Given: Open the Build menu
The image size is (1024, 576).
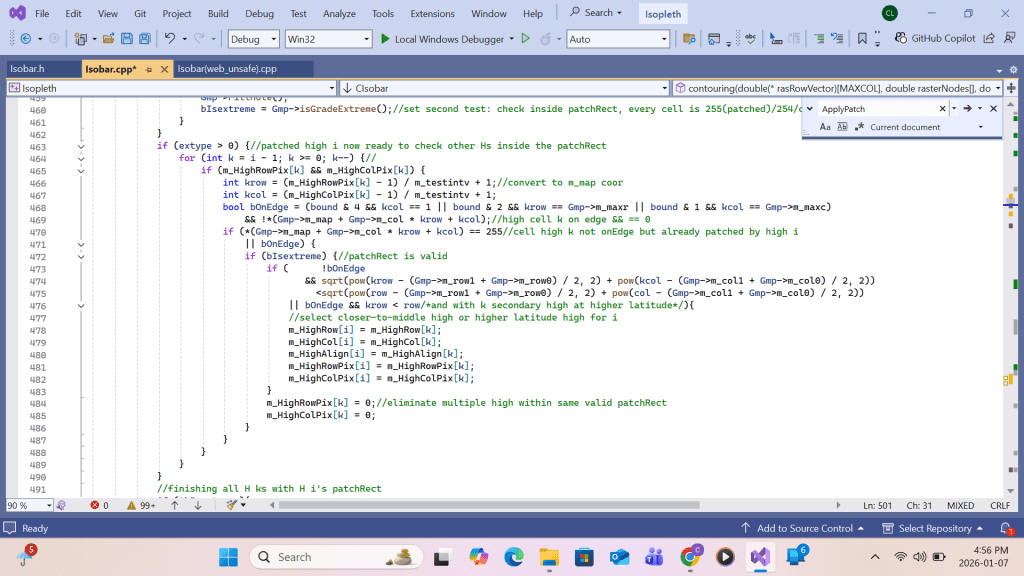Looking at the screenshot, I should (x=218, y=13).
